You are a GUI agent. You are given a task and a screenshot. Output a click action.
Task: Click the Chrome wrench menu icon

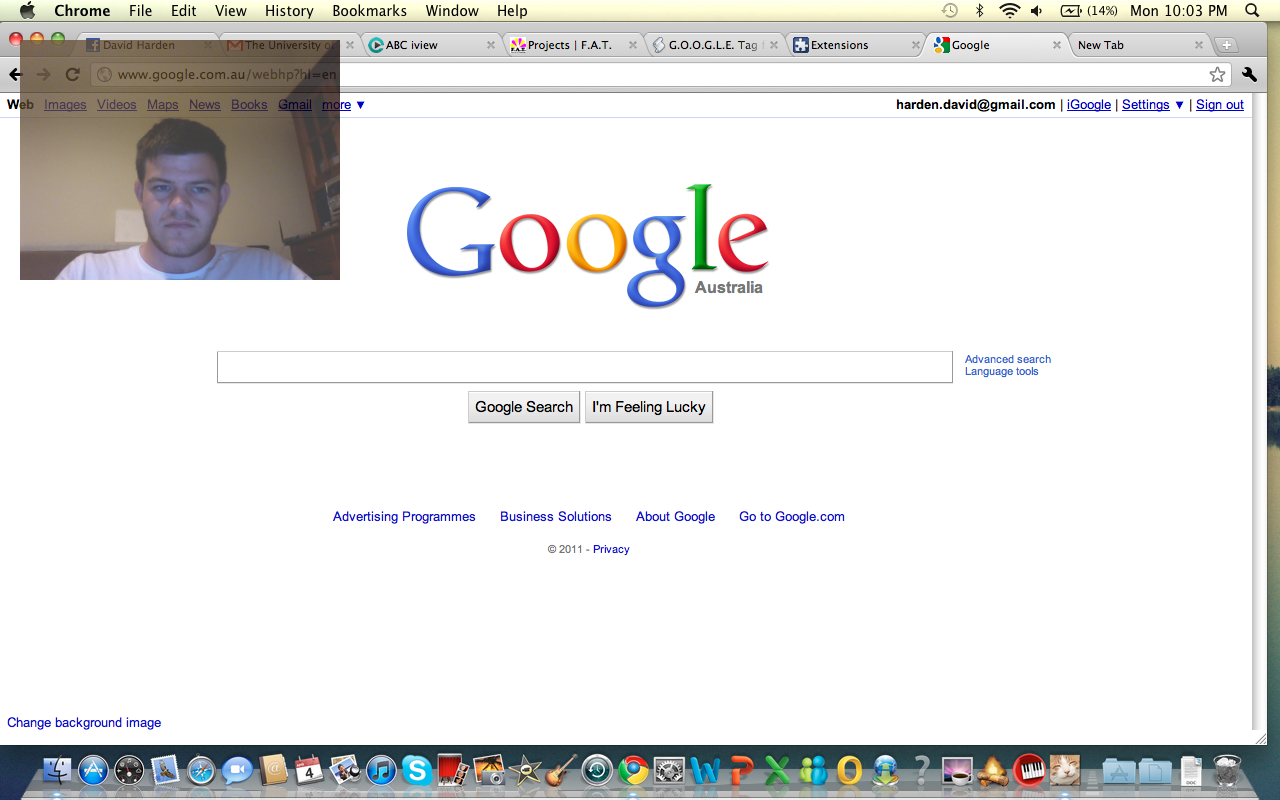tap(1249, 74)
